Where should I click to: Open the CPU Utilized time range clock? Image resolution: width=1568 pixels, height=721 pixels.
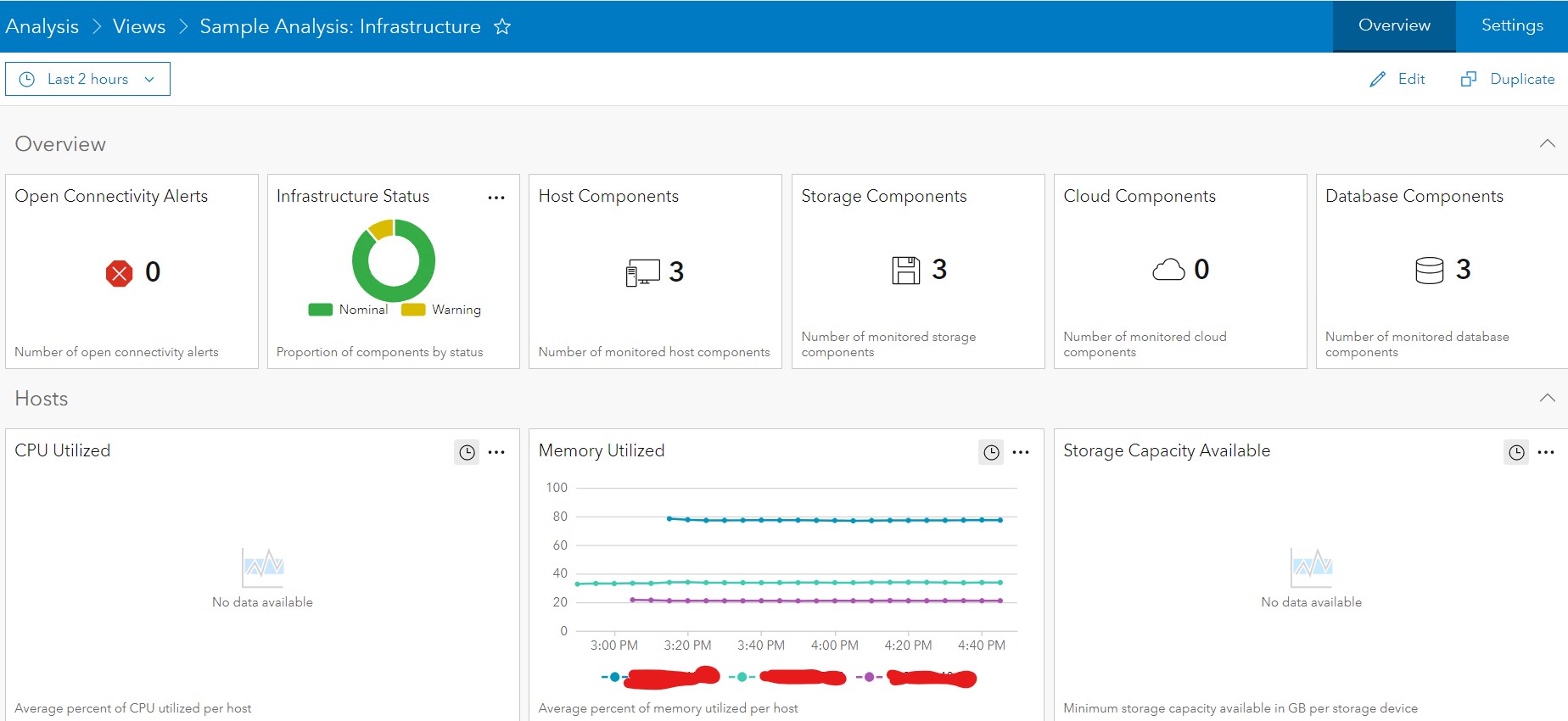tap(467, 452)
